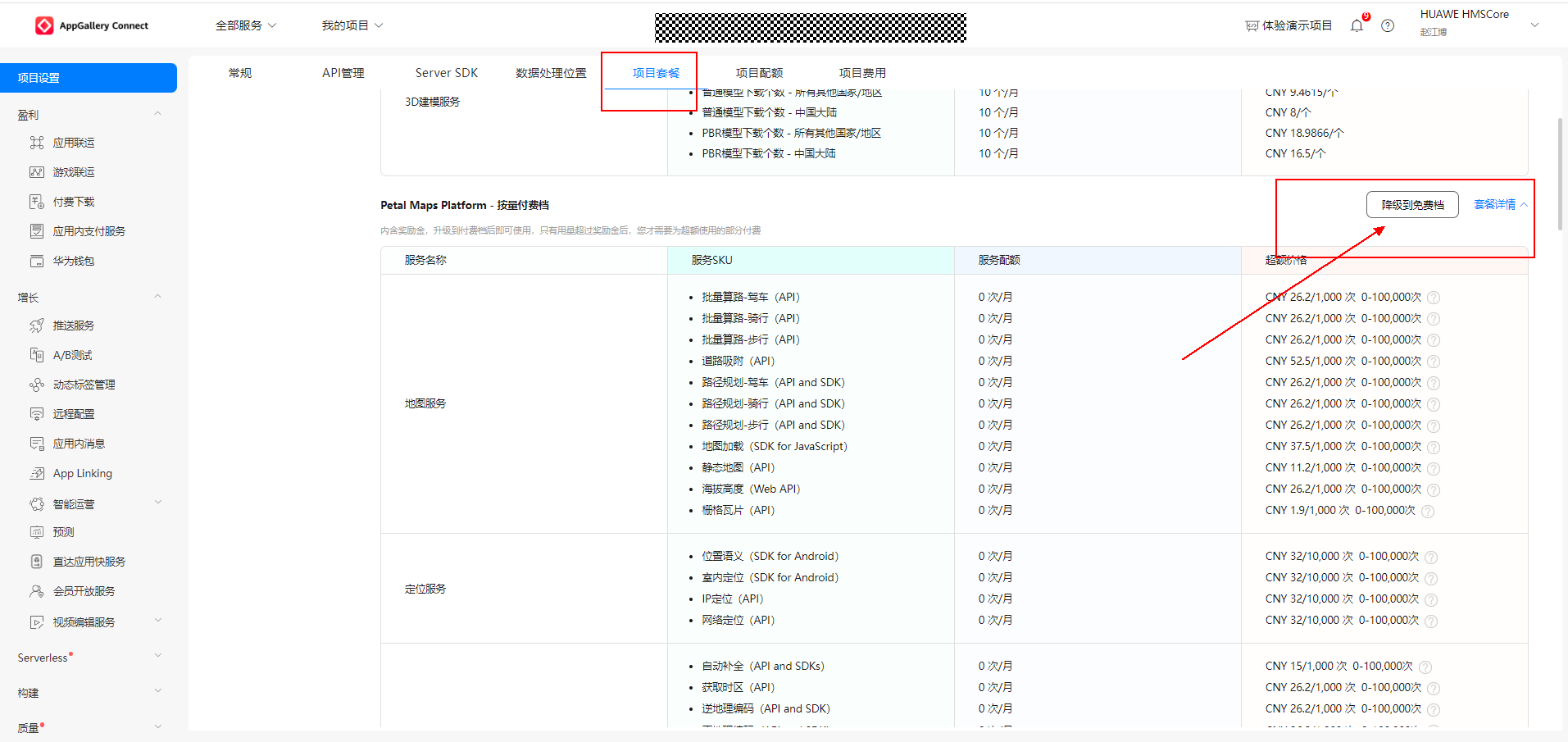
Task: Switch to the 项目费用 tab
Action: [x=862, y=73]
